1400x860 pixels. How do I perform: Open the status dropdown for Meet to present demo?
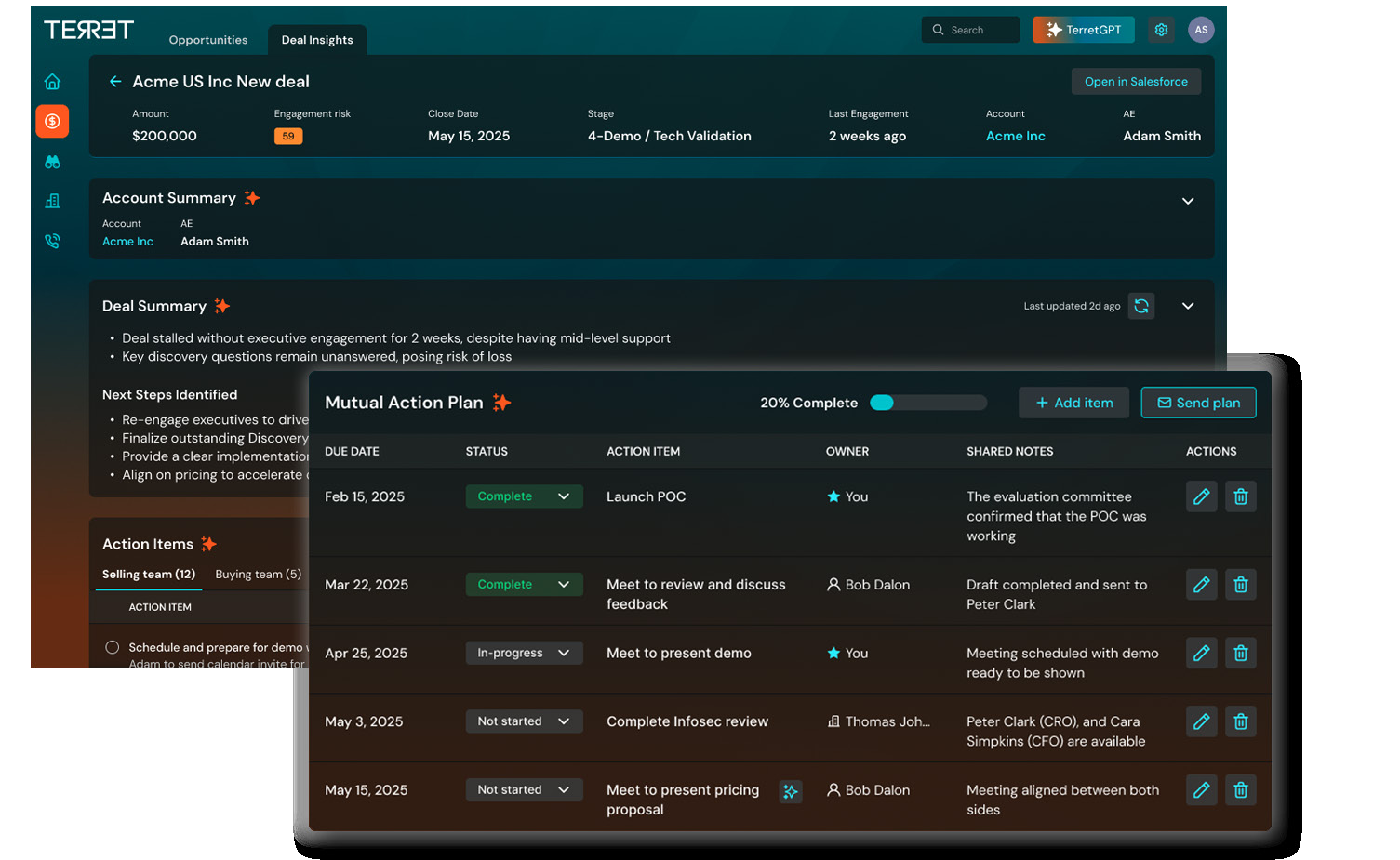click(x=524, y=653)
